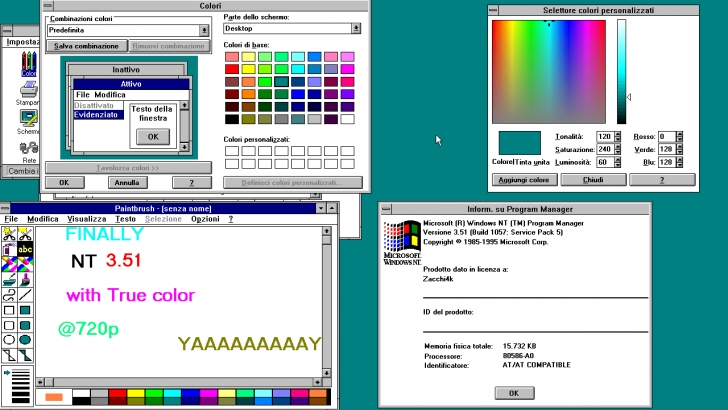The height and width of the screenshot is (410, 728).
Task: Click the luminosity slider bar
Action: [621, 72]
